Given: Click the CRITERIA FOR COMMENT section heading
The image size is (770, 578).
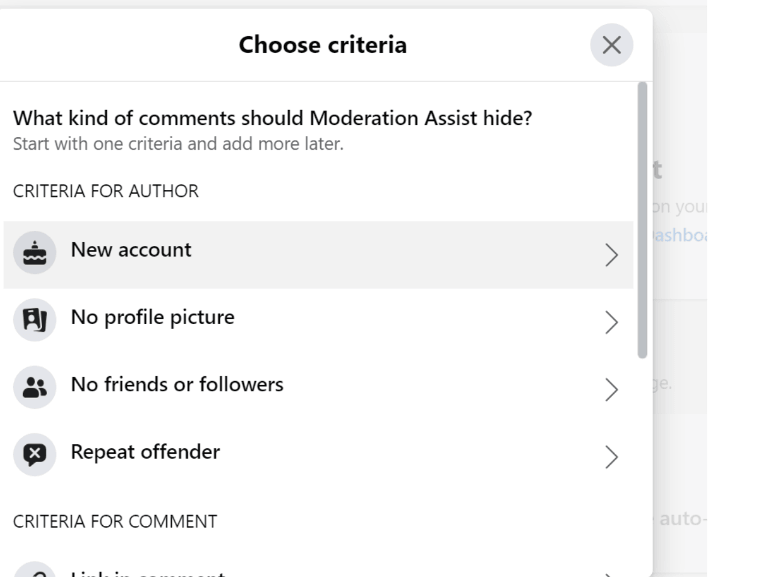Looking at the screenshot, I should pos(115,520).
